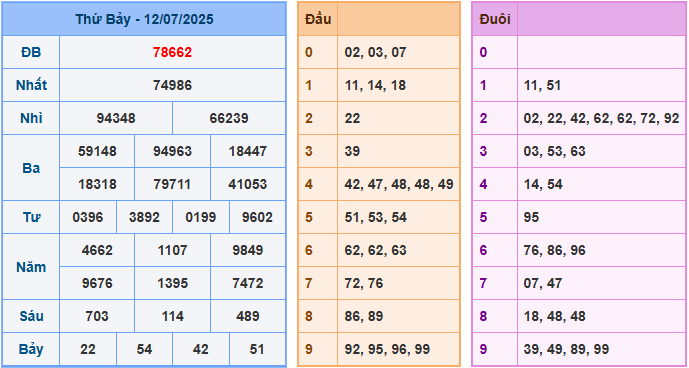Click the Ba row label
The height and width of the screenshot is (368, 689).
click(31, 168)
